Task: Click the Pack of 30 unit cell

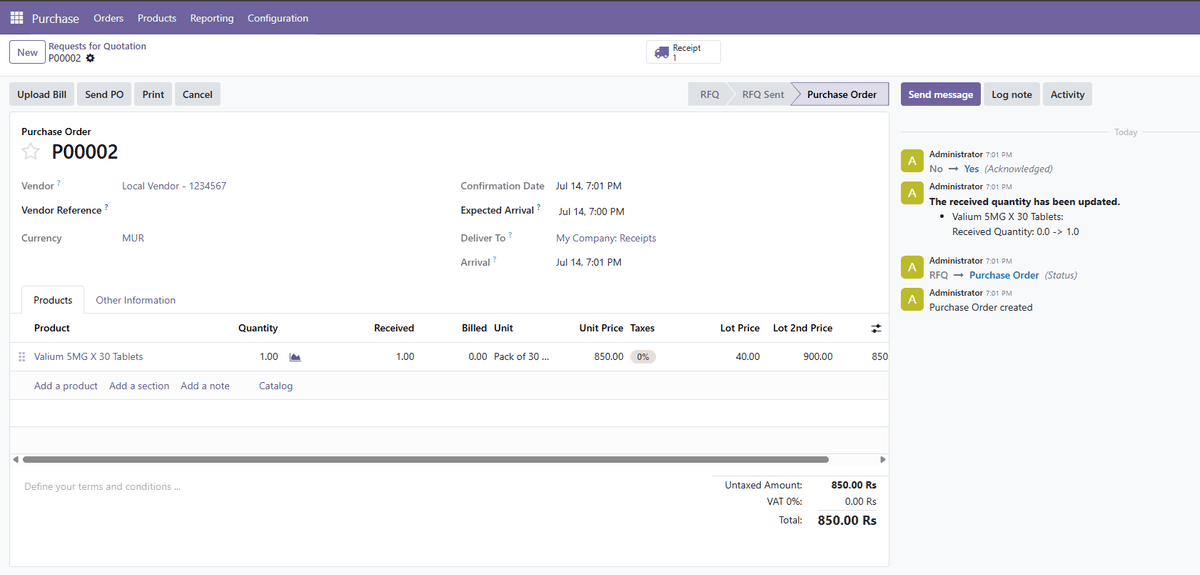Action: pyautogui.click(x=521, y=356)
